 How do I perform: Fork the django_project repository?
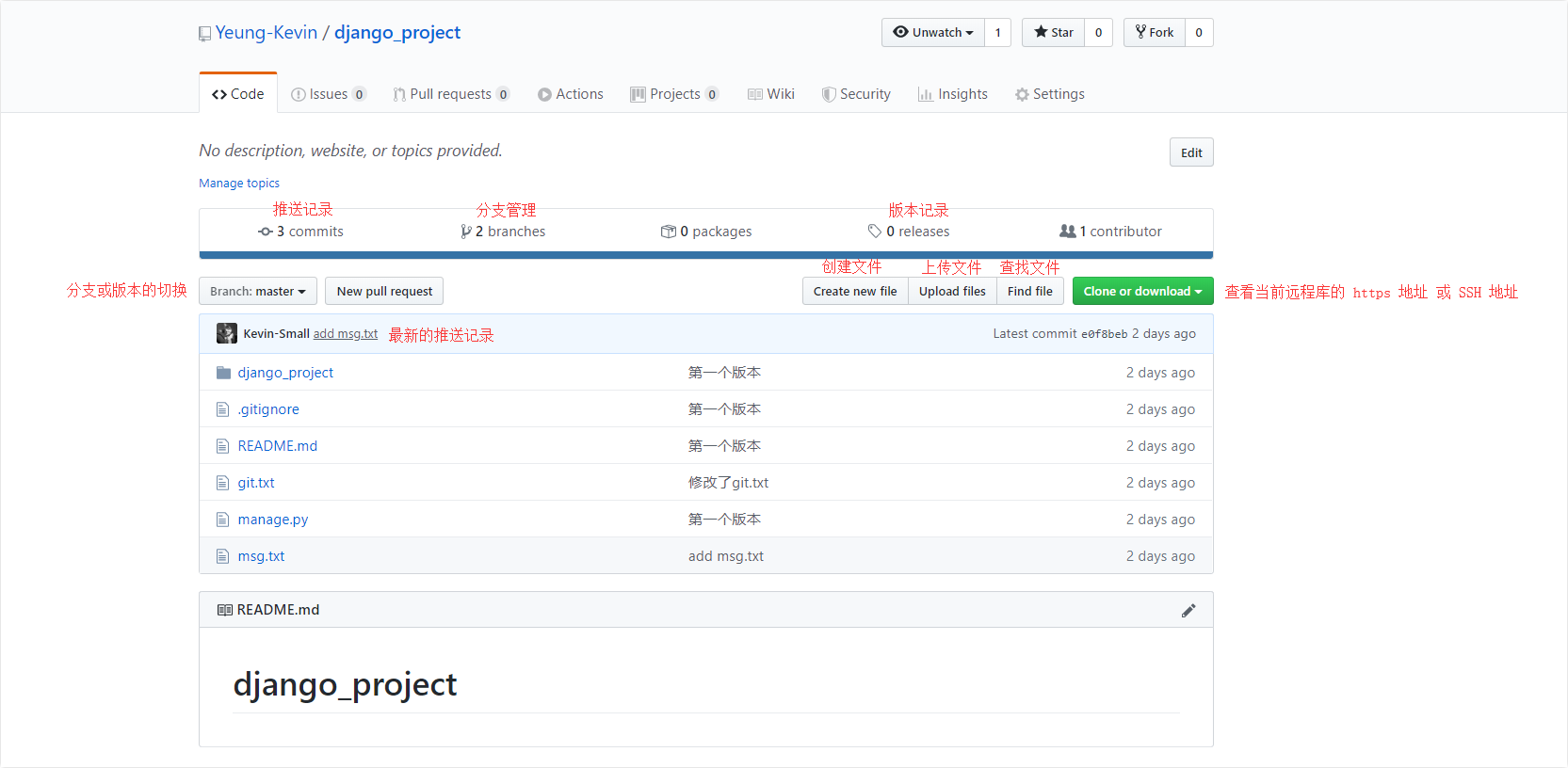pyautogui.click(x=1155, y=32)
